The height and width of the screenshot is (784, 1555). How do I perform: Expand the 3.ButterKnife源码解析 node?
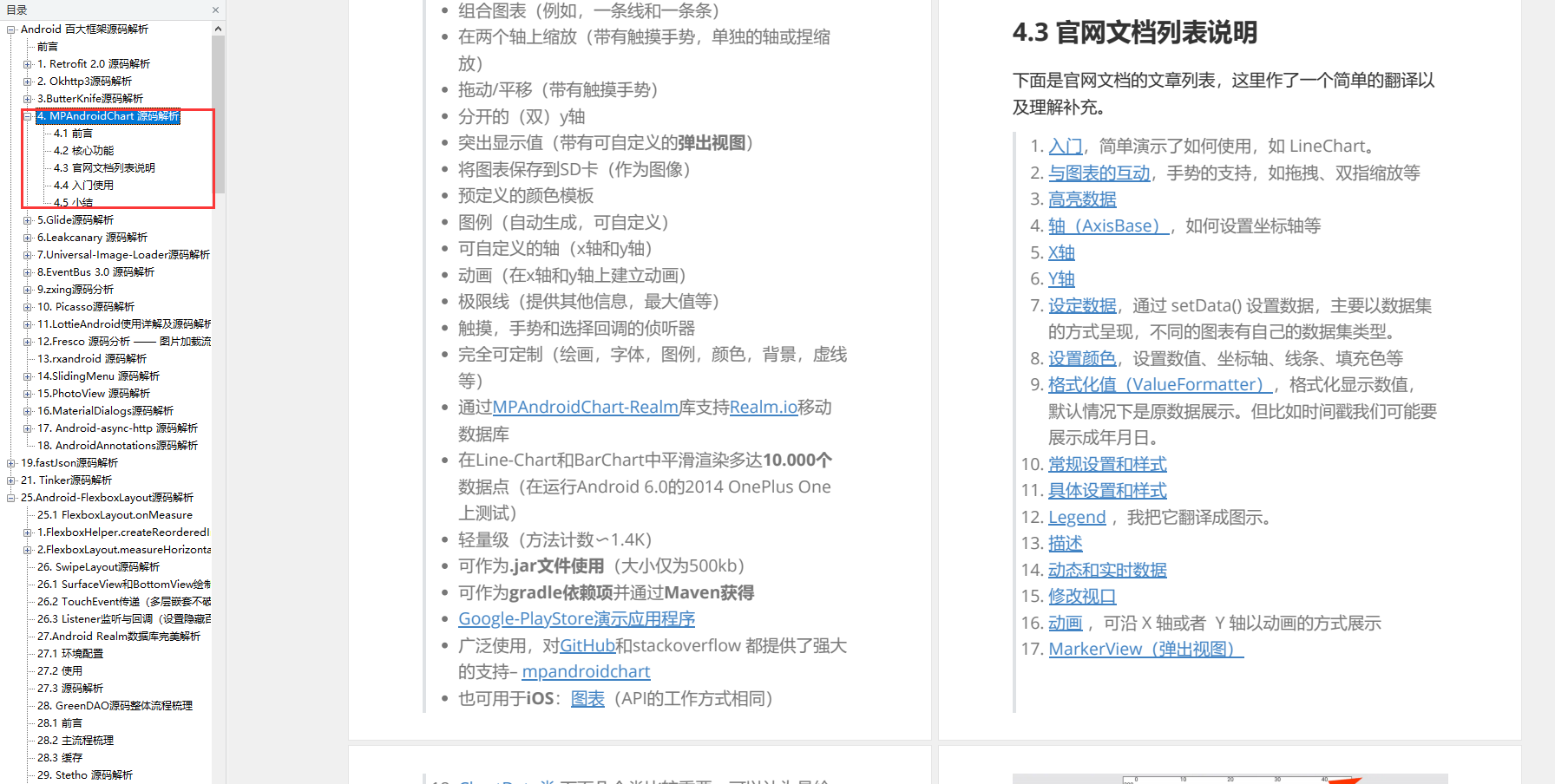pos(28,99)
